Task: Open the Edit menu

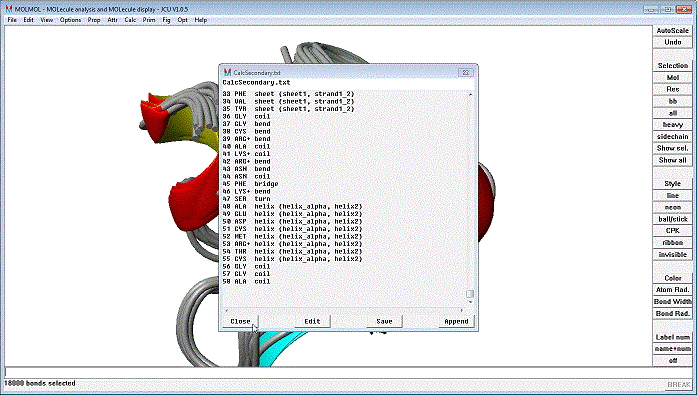Action: pos(28,20)
